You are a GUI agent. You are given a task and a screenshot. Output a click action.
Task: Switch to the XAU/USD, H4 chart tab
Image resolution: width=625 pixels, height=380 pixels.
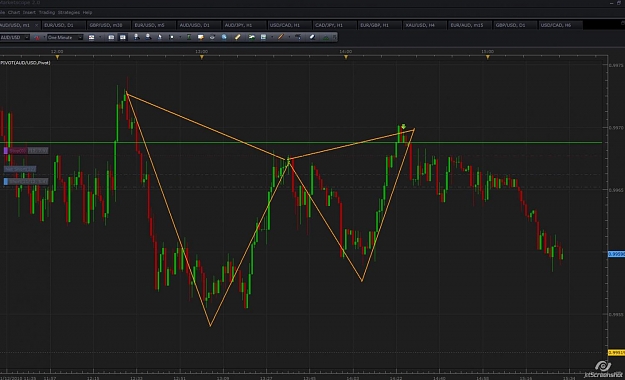(x=424, y=25)
